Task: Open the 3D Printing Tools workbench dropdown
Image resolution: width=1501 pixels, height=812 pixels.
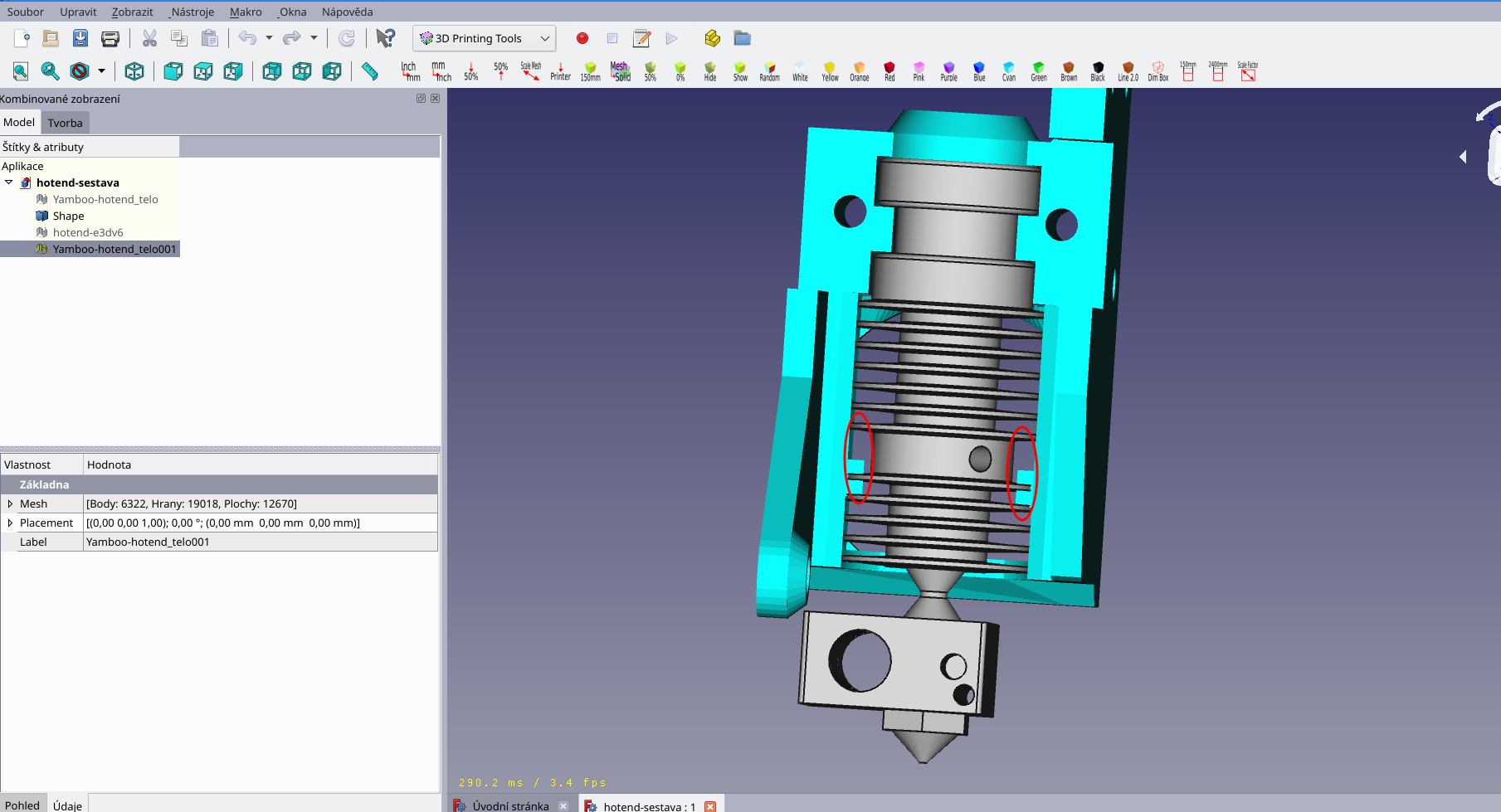Action: [485, 38]
